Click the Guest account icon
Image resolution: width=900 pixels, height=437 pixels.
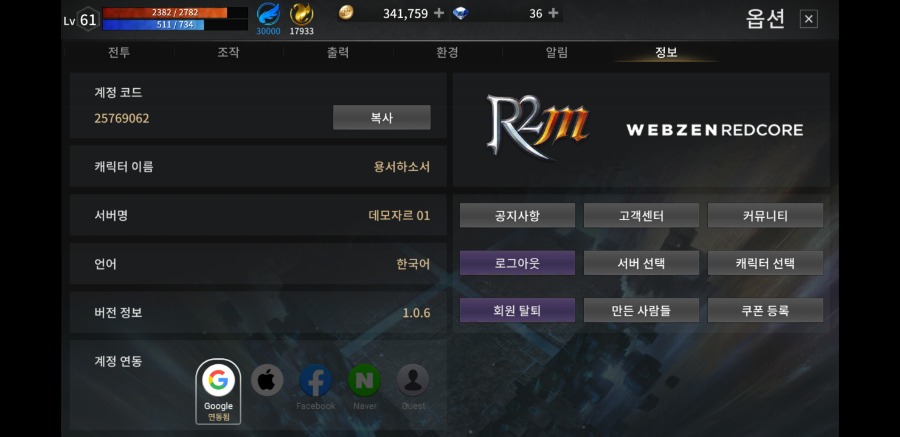[x=413, y=380]
